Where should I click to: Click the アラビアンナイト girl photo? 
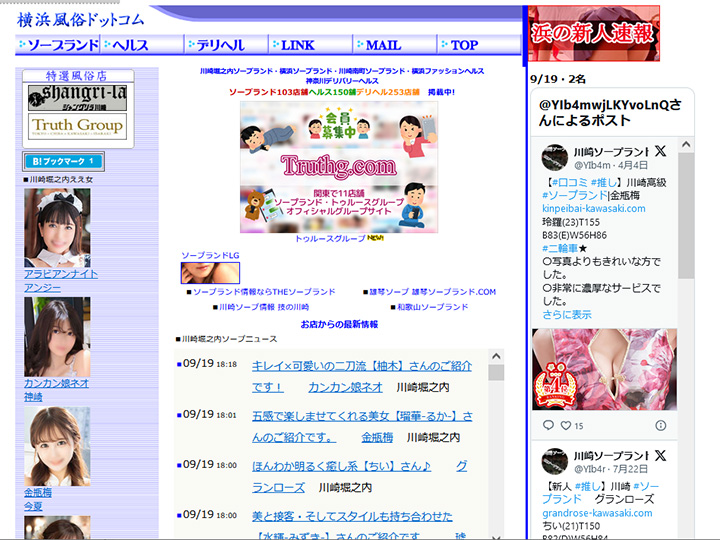(x=57, y=228)
